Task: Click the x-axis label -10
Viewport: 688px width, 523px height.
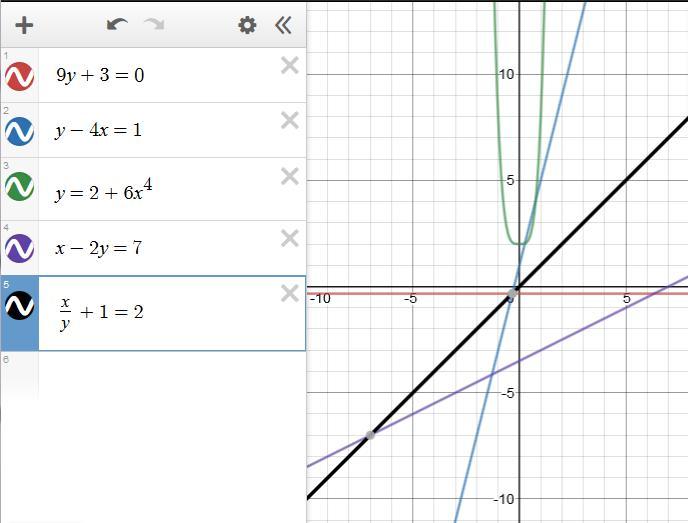Action: click(x=320, y=299)
